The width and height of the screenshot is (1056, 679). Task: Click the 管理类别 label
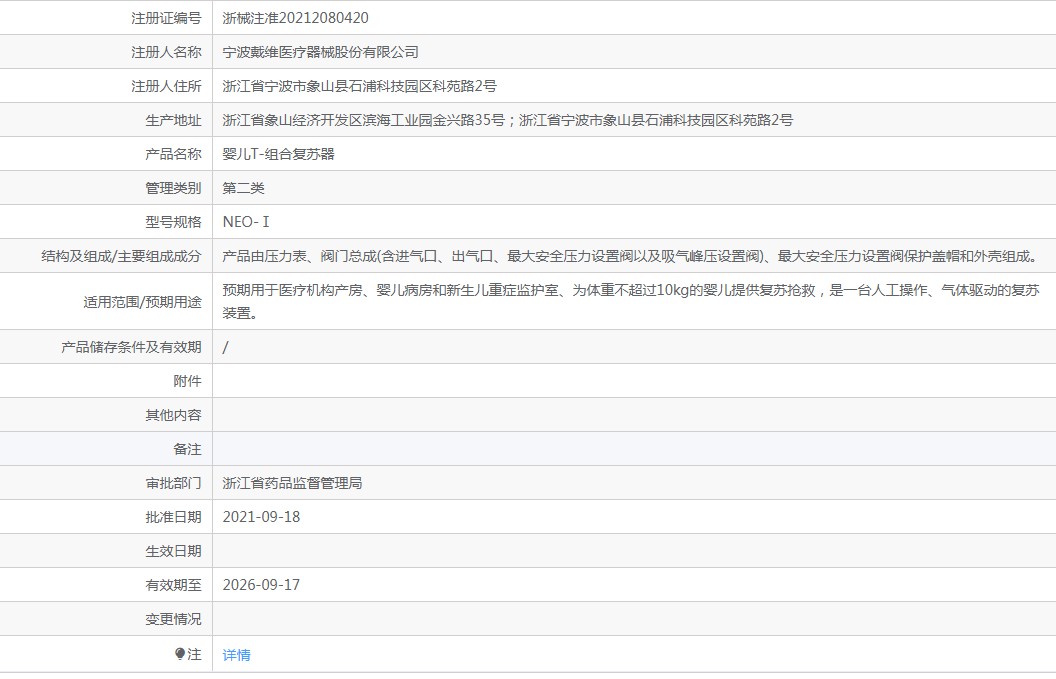pos(173,188)
